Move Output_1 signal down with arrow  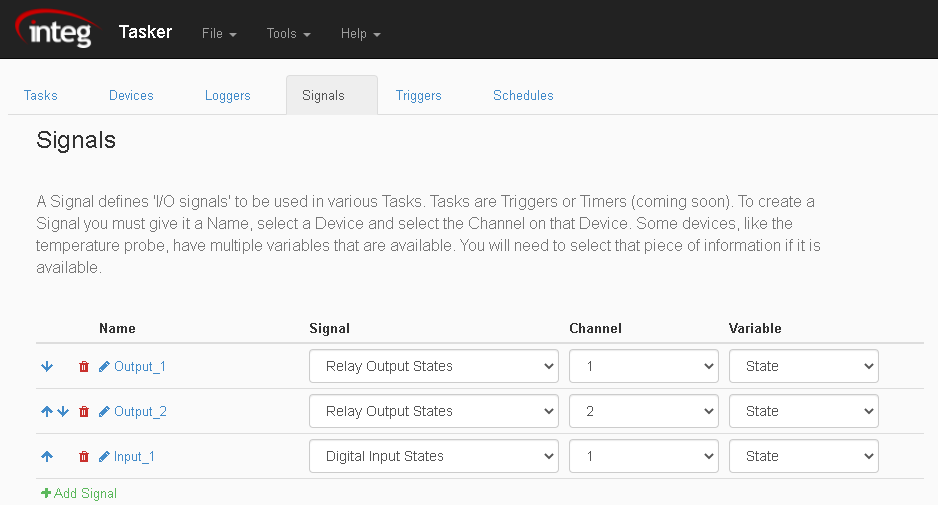tap(47, 366)
